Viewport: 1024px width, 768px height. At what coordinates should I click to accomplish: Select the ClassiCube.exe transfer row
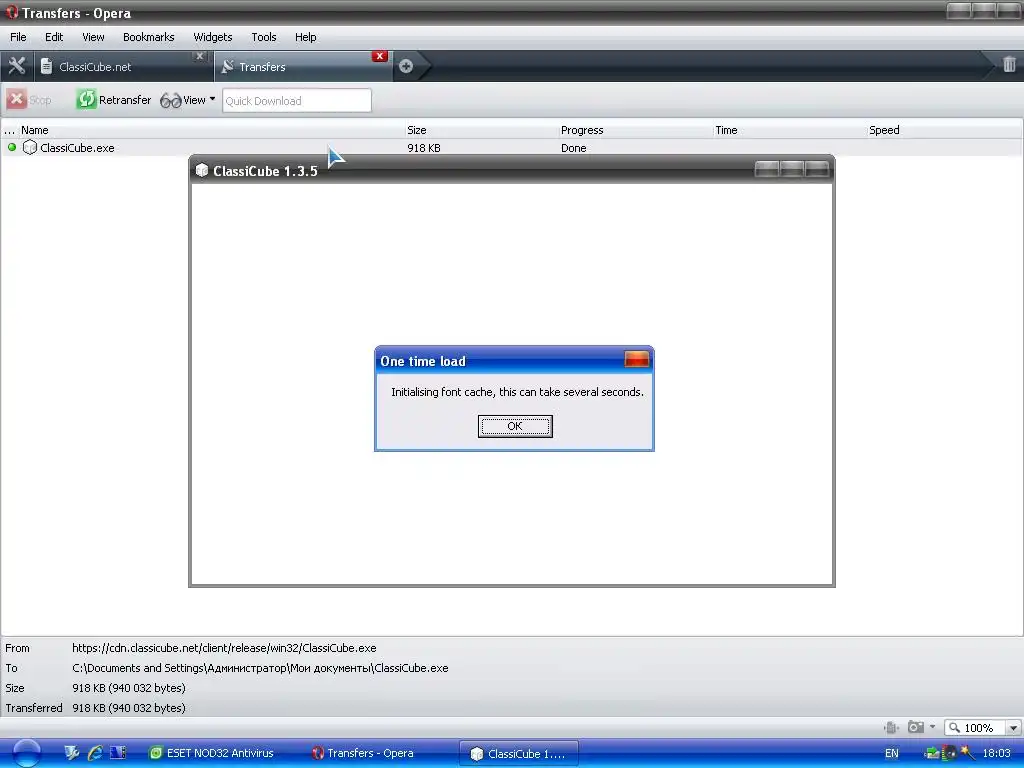click(x=512, y=148)
